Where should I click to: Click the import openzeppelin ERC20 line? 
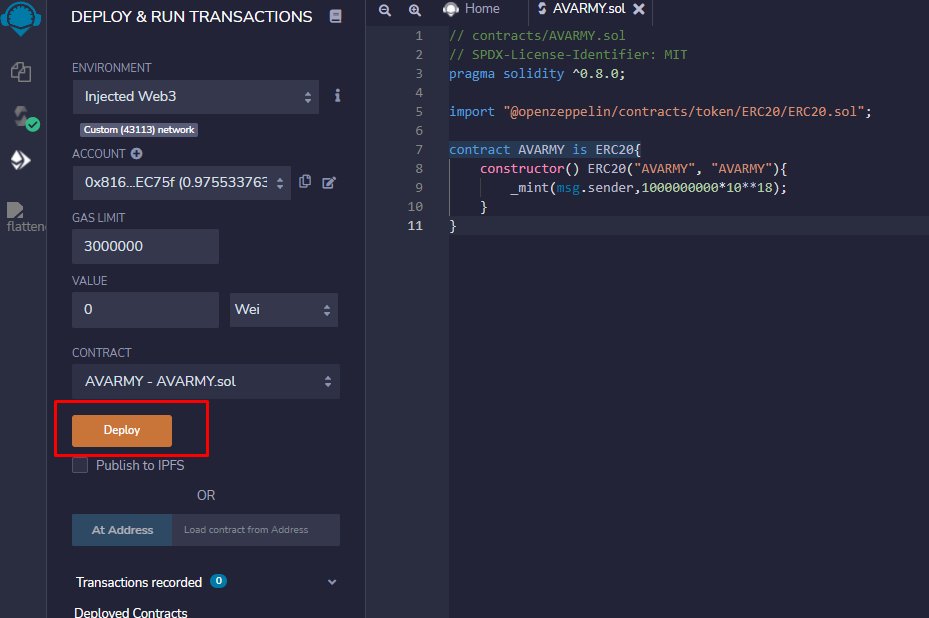pyautogui.click(x=660, y=112)
